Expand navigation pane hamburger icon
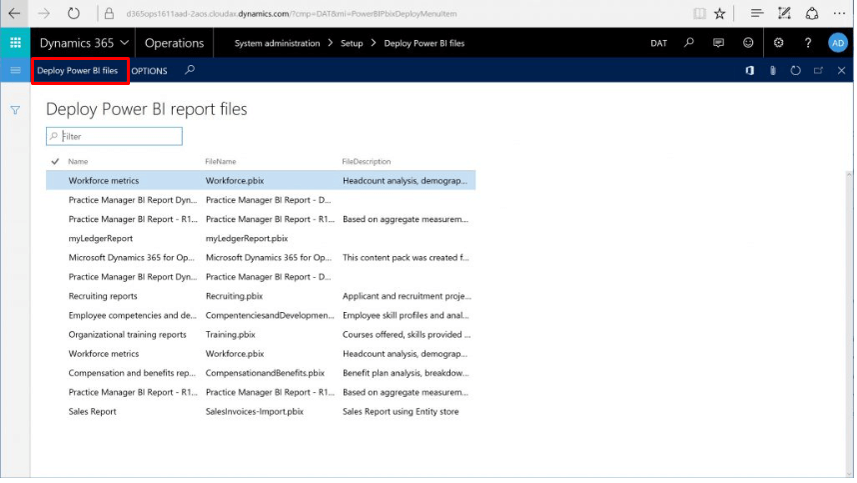This screenshot has height=483, width=857. tap(15, 70)
